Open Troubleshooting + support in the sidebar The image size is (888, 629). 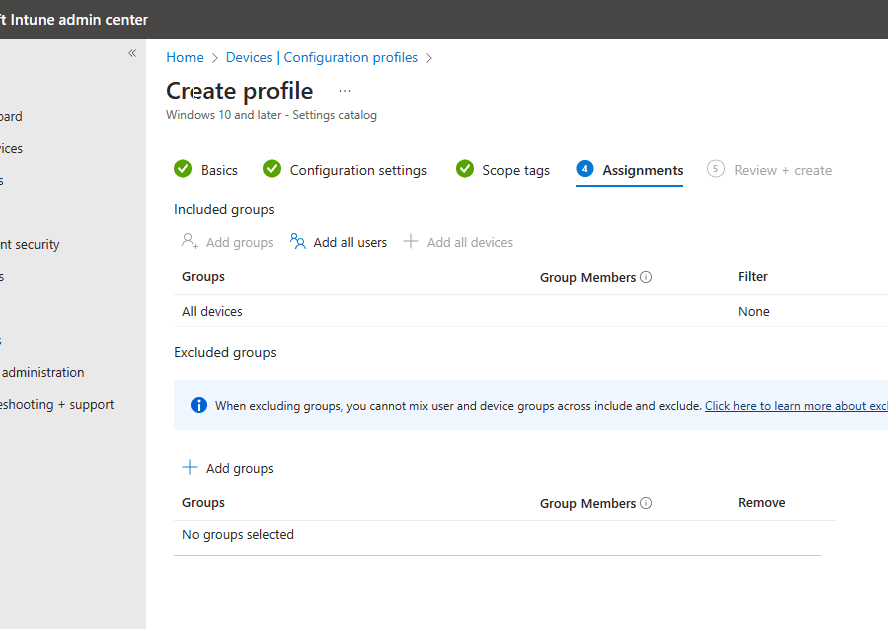tap(57, 404)
